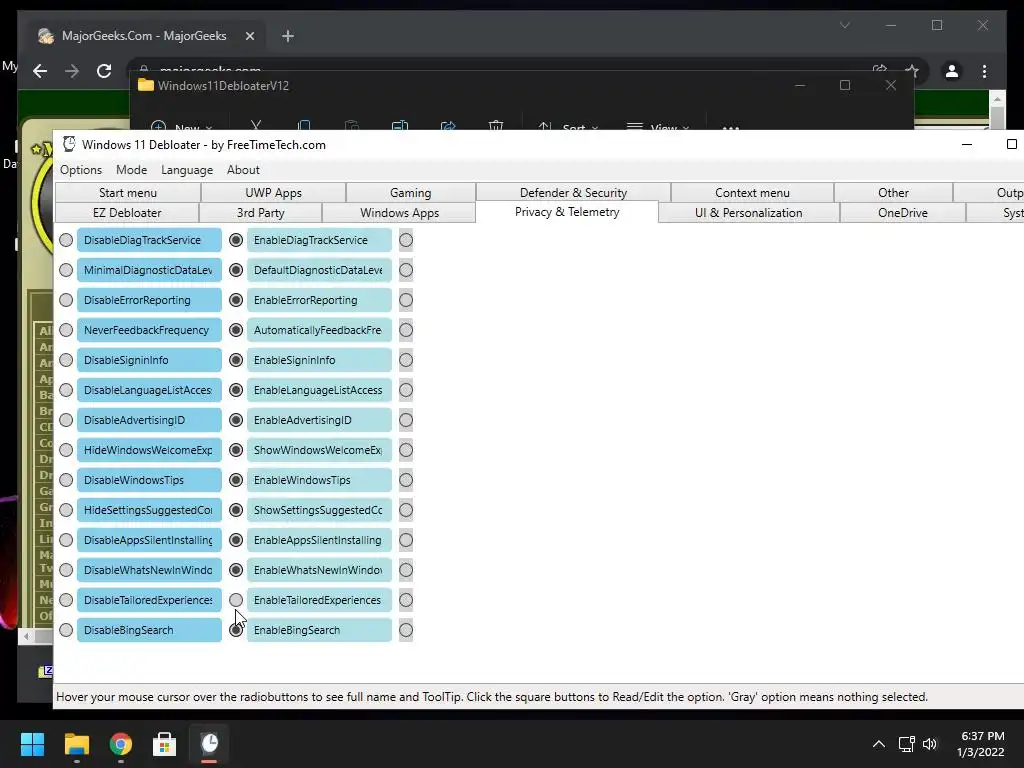Open Chrome's three-dot menu
The height and width of the screenshot is (768, 1024).
[984, 71]
